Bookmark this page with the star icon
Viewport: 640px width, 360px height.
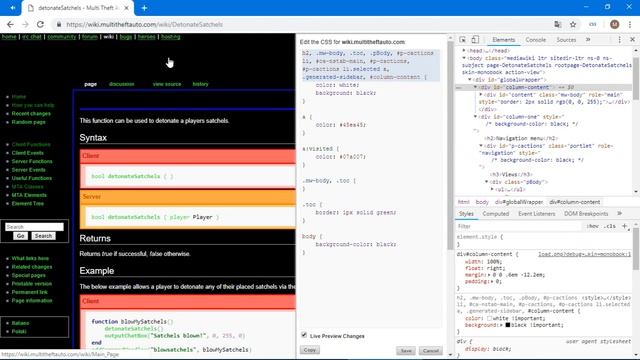coord(573,24)
